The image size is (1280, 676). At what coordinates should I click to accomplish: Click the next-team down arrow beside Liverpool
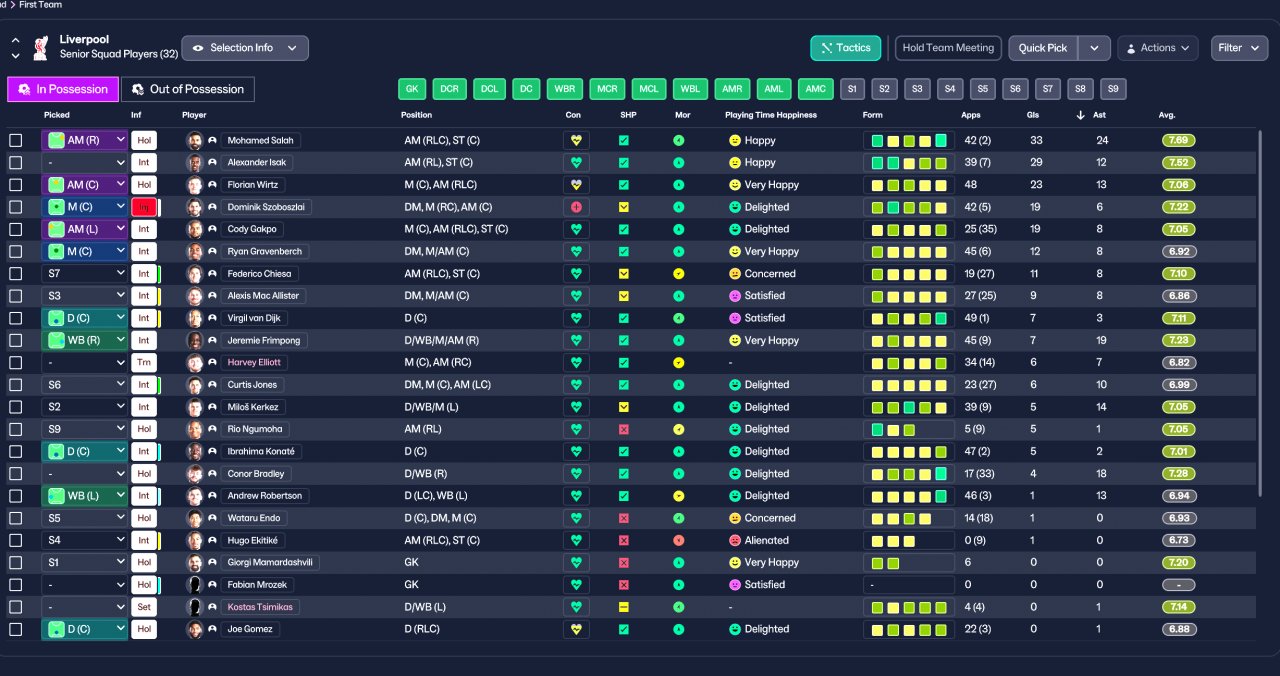[x=15, y=56]
